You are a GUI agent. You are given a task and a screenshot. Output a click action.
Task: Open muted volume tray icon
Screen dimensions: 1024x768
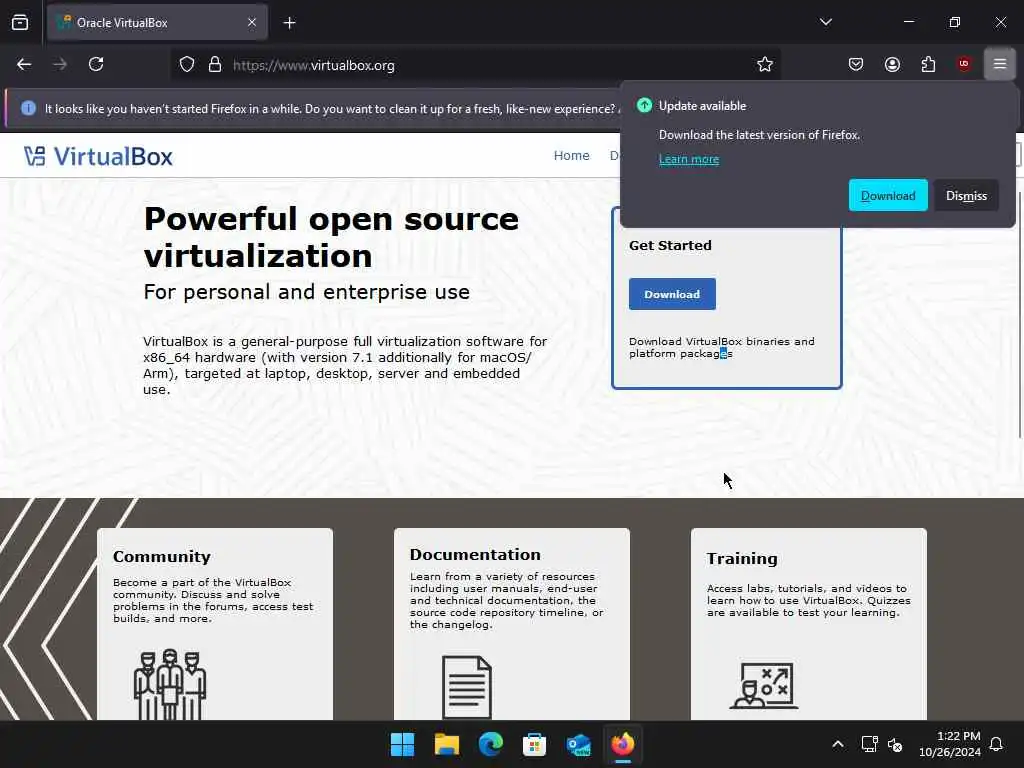(895, 744)
